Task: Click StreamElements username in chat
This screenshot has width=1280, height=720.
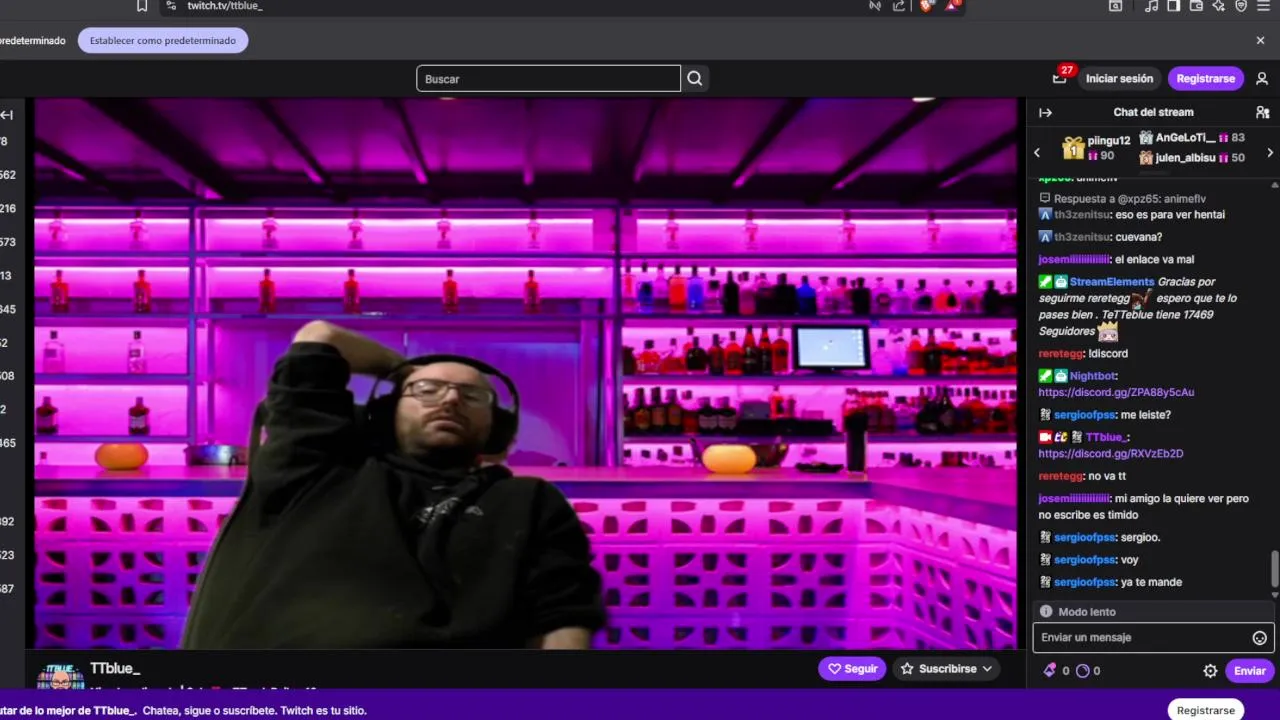Action: [1112, 282]
